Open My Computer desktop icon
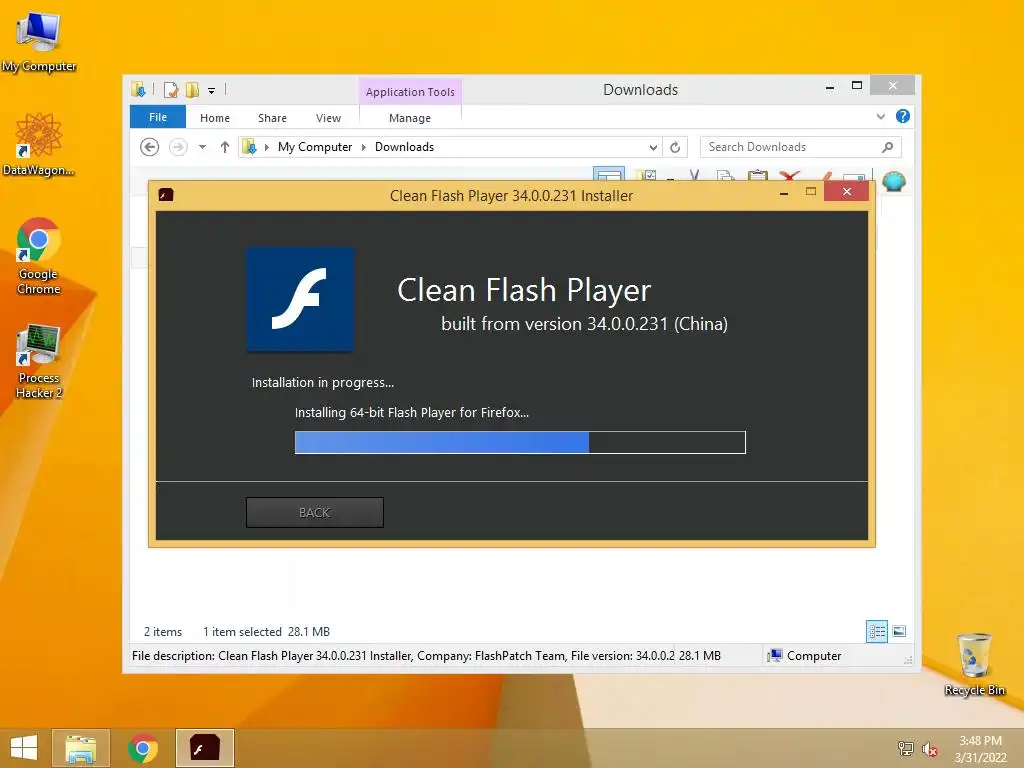Image resolution: width=1024 pixels, height=768 pixels. (39, 42)
